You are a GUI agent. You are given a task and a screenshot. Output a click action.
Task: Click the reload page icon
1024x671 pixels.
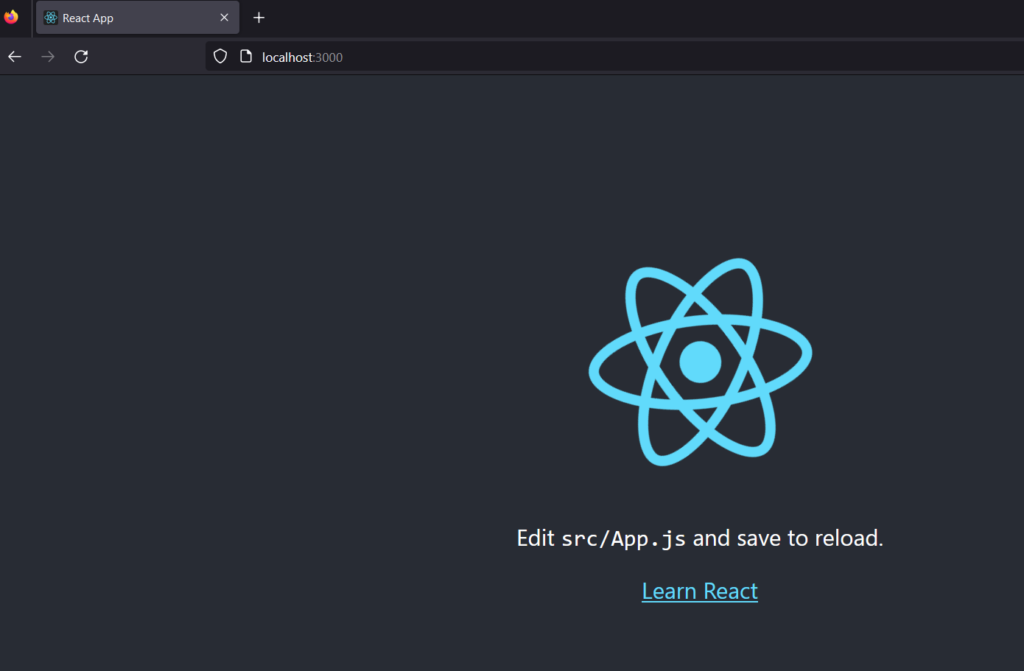(x=81, y=56)
